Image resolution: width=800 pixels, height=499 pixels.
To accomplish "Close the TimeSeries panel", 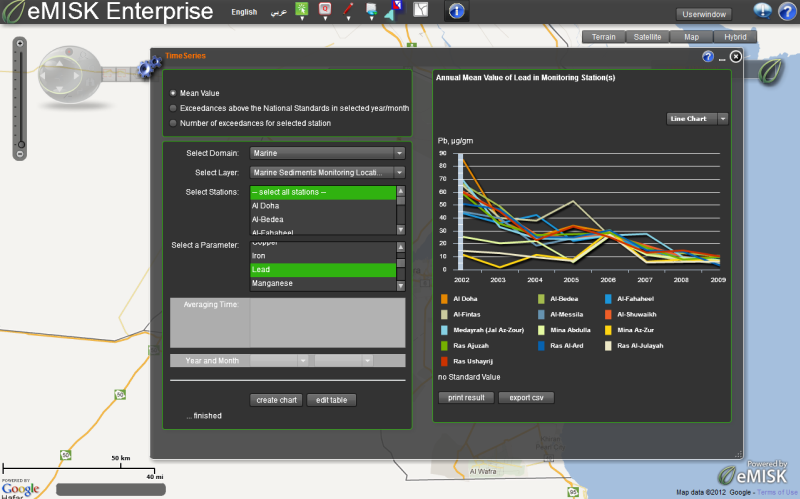I will tap(735, 57).
